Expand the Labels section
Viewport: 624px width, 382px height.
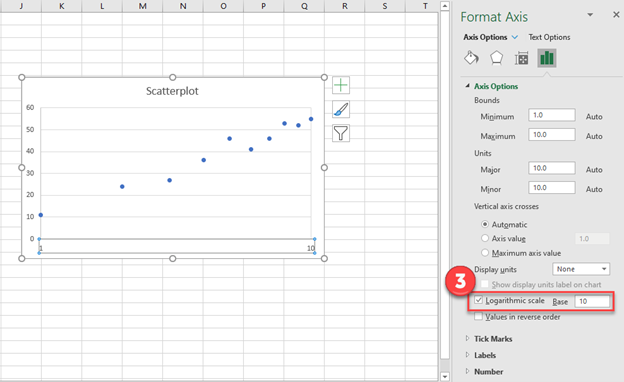coord(468,355)
